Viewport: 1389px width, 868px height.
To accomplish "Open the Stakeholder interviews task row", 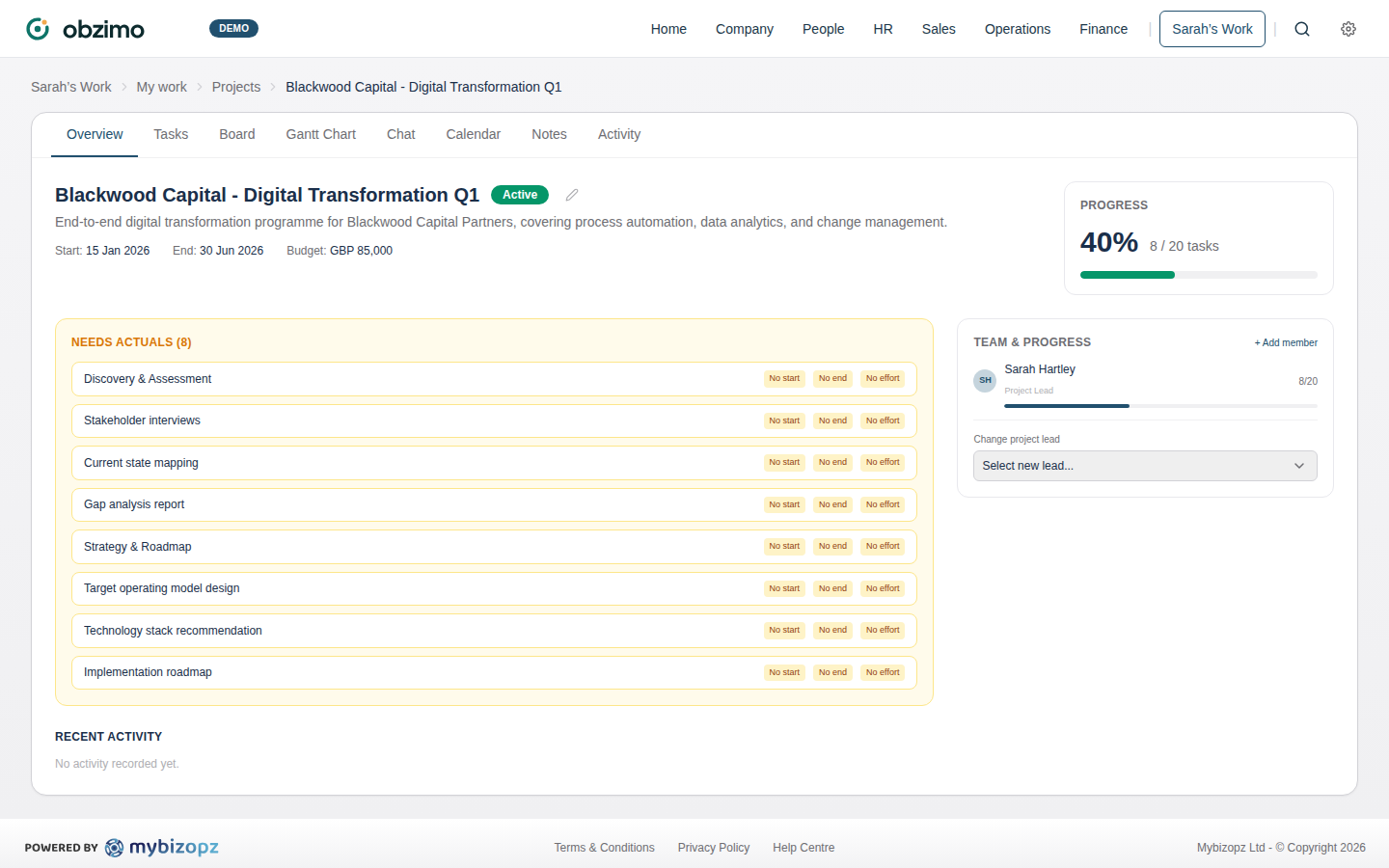I will (x=494, y=420).
